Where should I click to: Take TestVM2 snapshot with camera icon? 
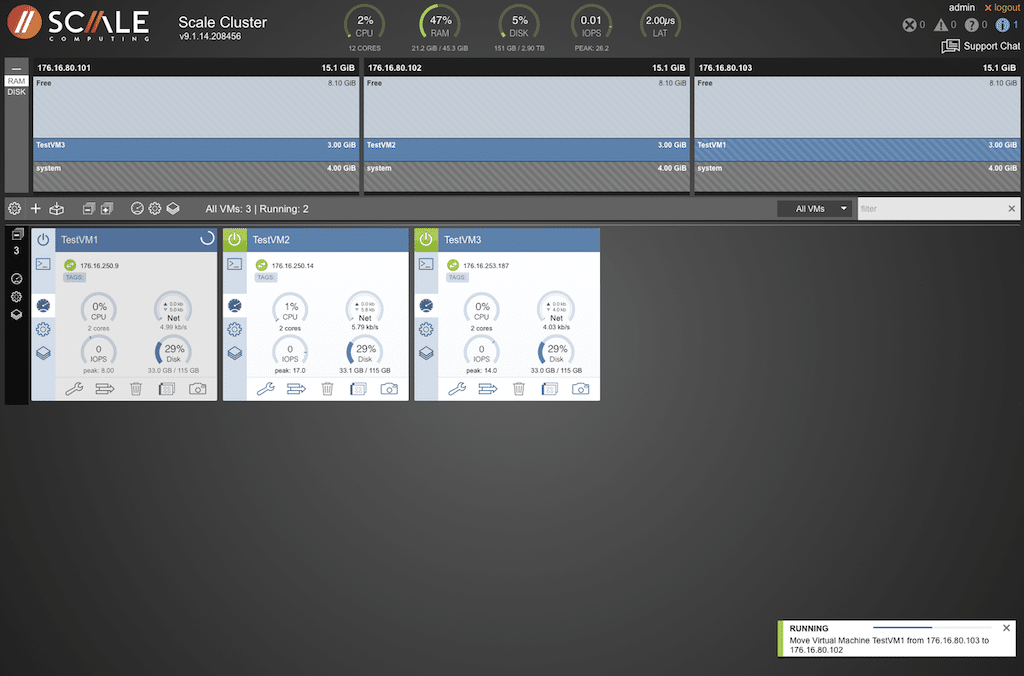[x=389, y=389]
